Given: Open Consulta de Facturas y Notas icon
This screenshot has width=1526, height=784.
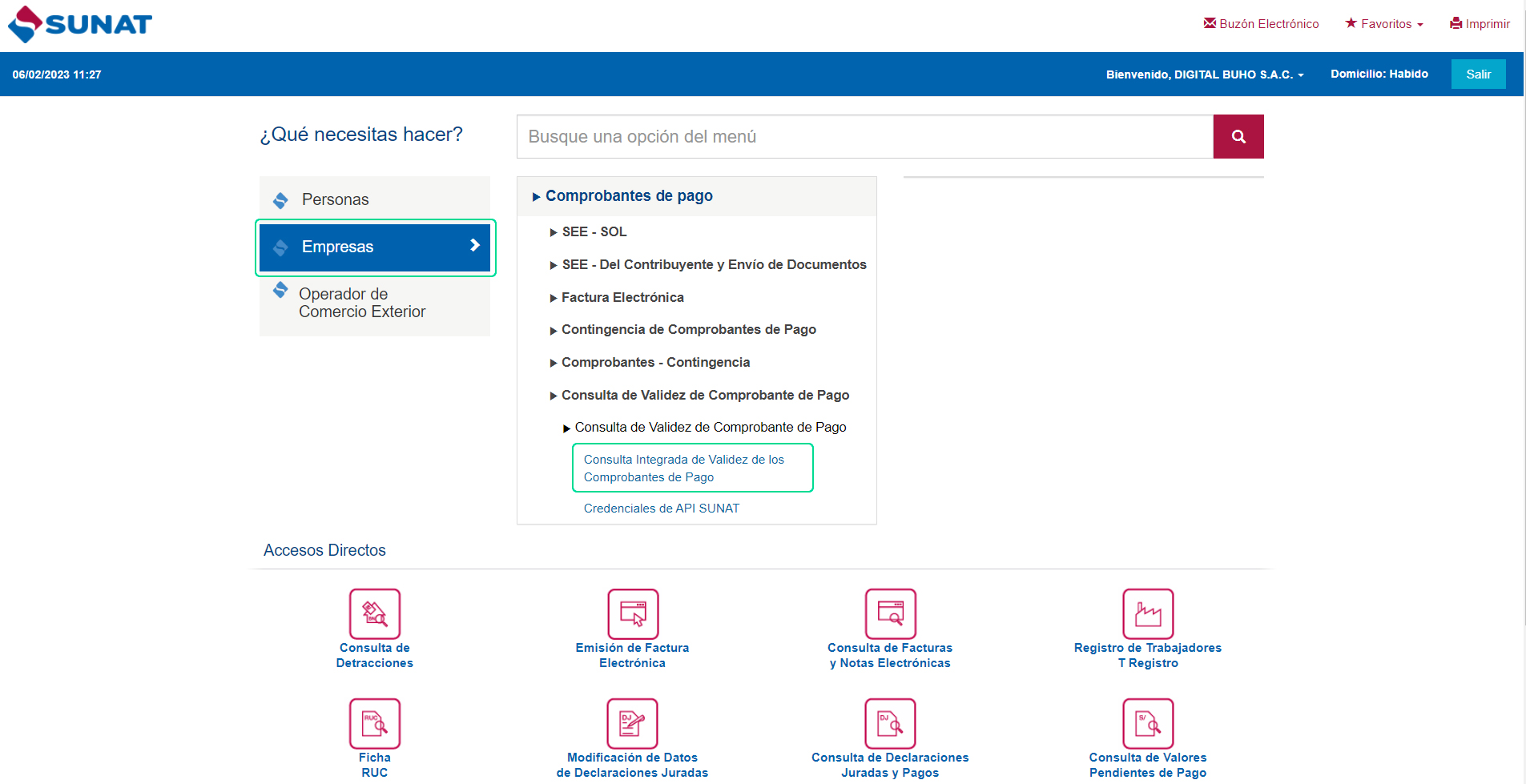Looking at the screenshot, I should (x=890, y=614).
